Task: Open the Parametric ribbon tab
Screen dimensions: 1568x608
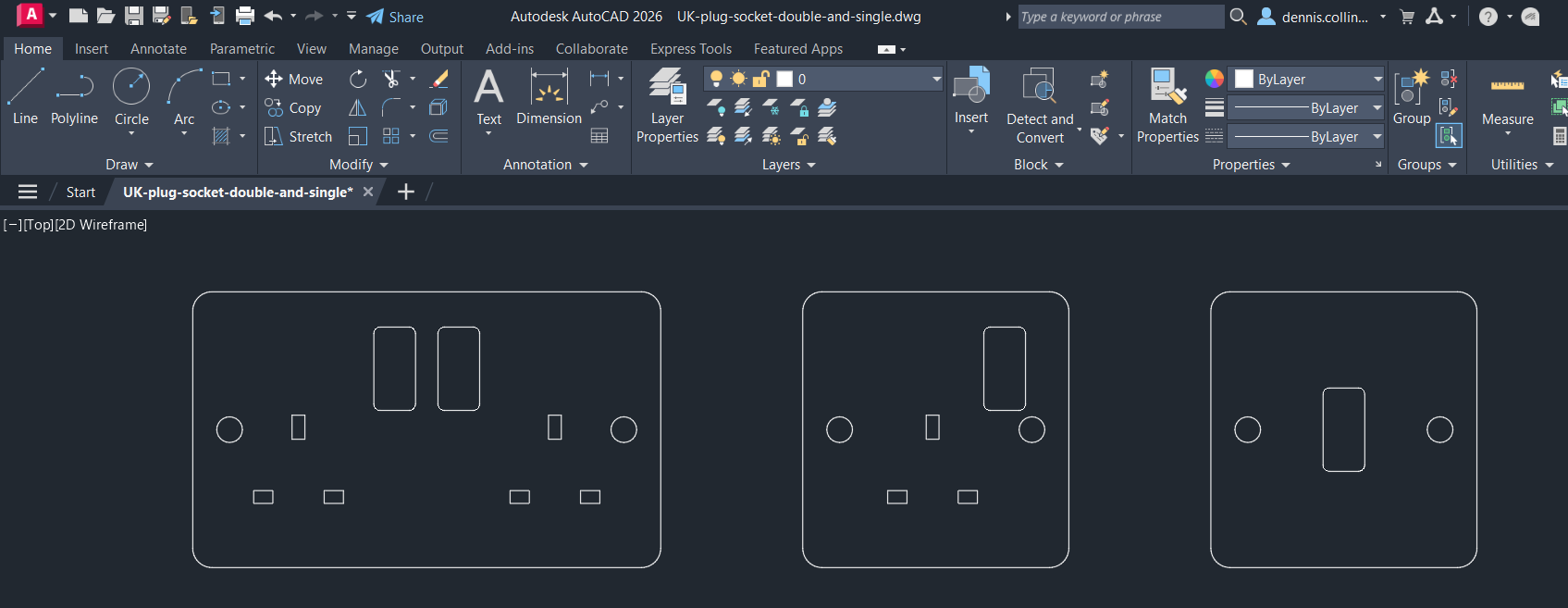Action: 242,49
